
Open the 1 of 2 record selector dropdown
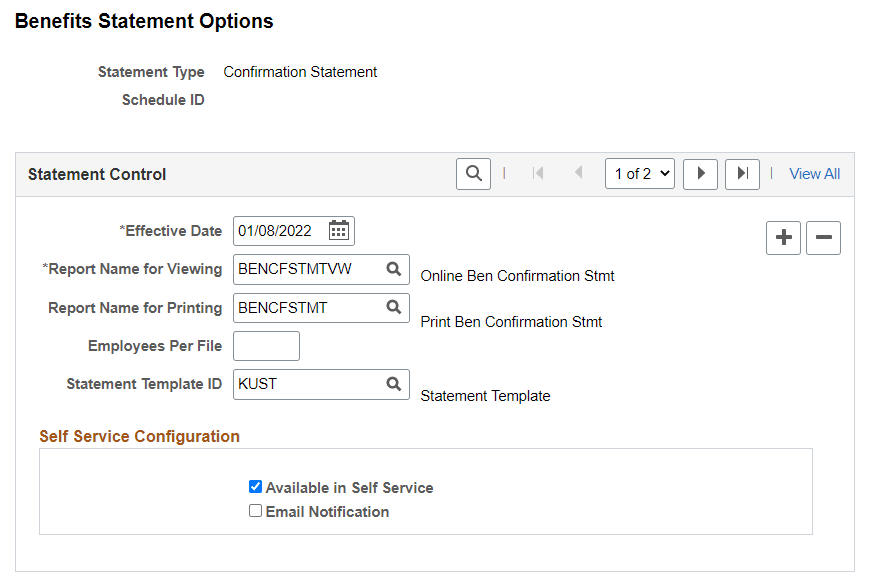click(x=639, y=173)
